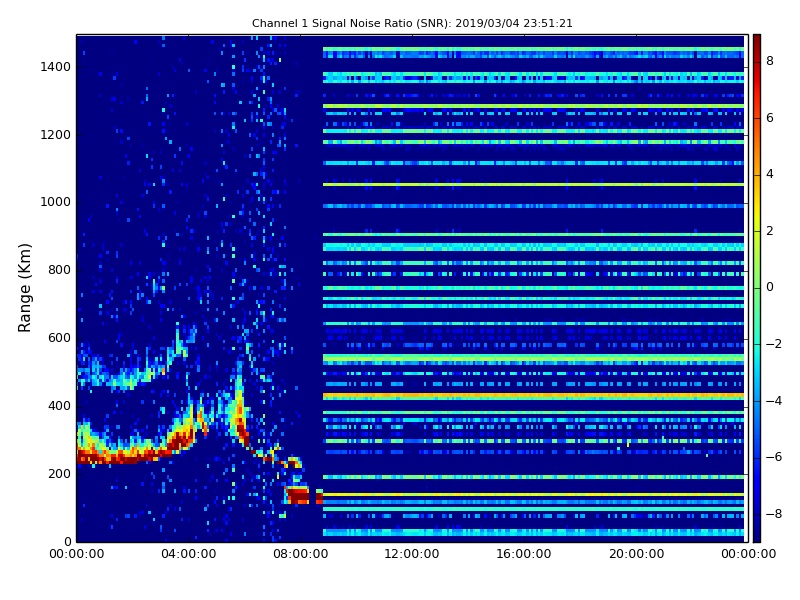Click the 1000 range tick label
The height and width of the screenshot is (600, 800).
tap(56, 202)
